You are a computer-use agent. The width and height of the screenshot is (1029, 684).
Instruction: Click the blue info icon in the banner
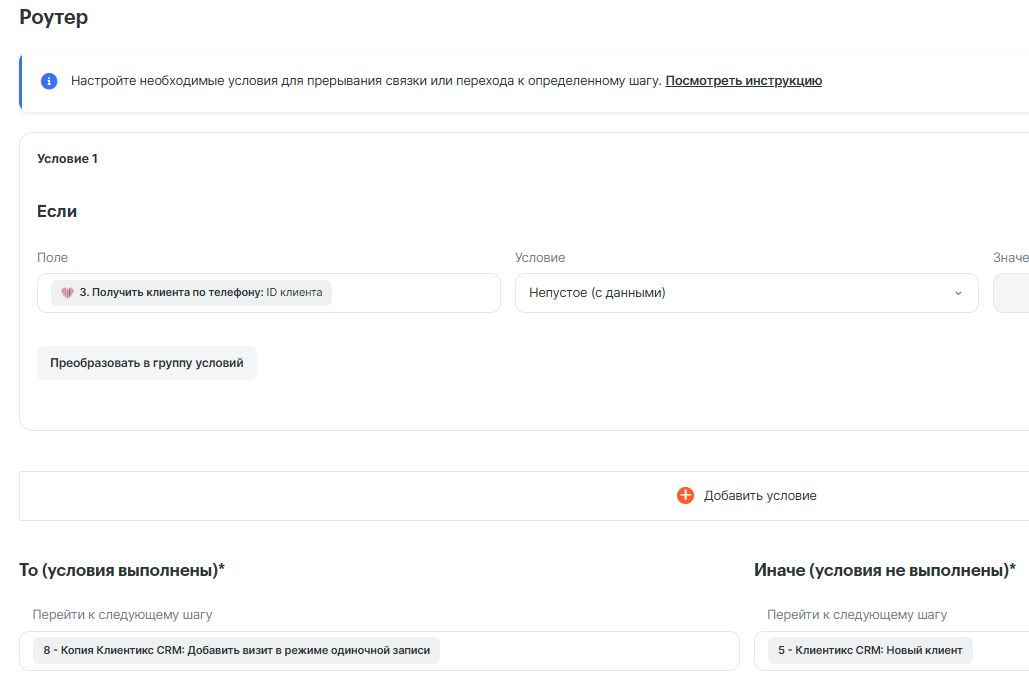click(49, 81)
